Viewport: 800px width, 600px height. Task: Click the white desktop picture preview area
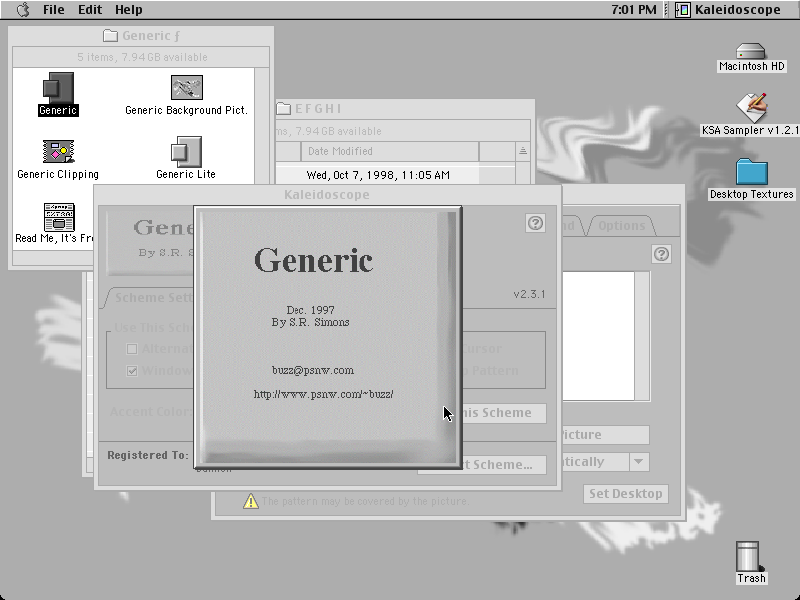(x=598, y=336)
